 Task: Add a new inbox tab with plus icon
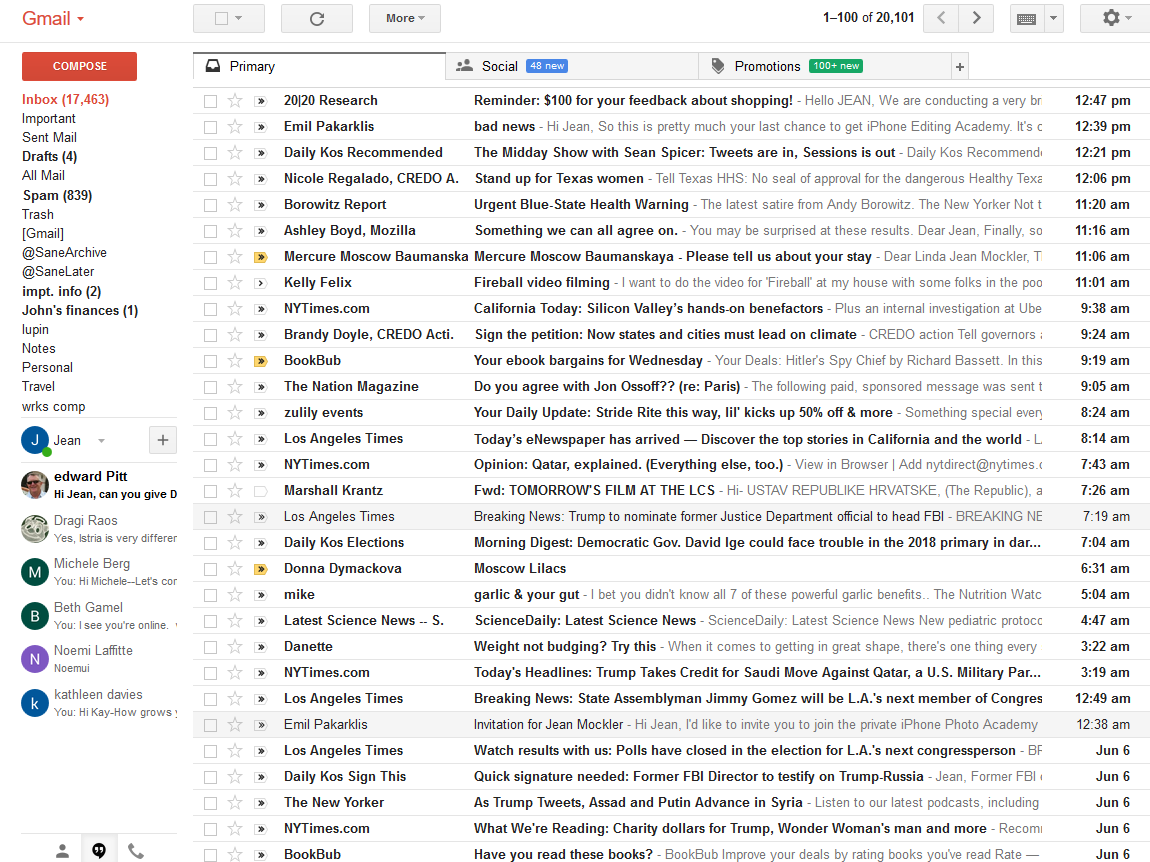(959, 67)
